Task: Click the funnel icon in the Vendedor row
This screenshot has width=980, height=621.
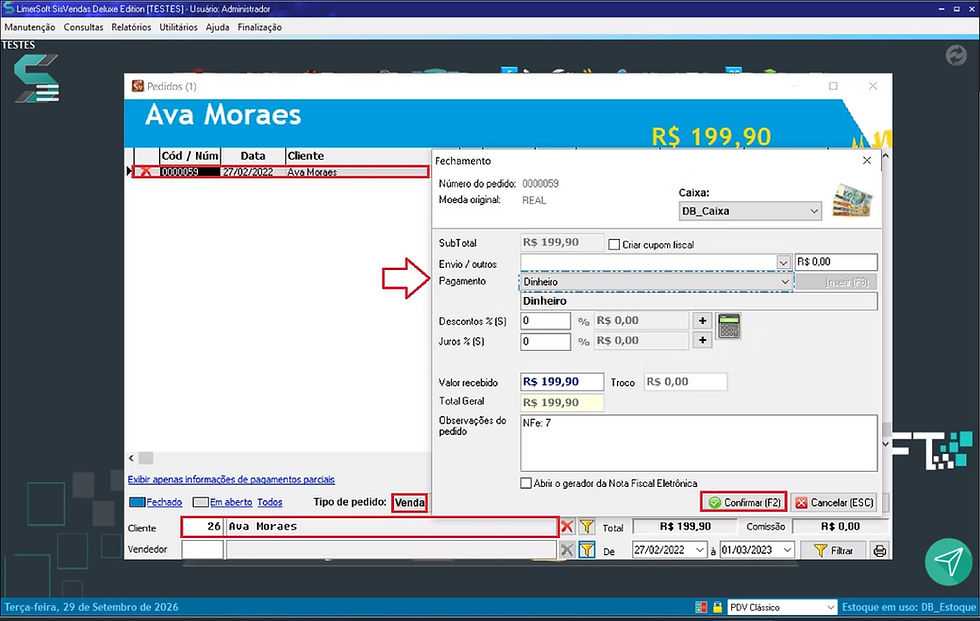Action: (x=586, y=550)
